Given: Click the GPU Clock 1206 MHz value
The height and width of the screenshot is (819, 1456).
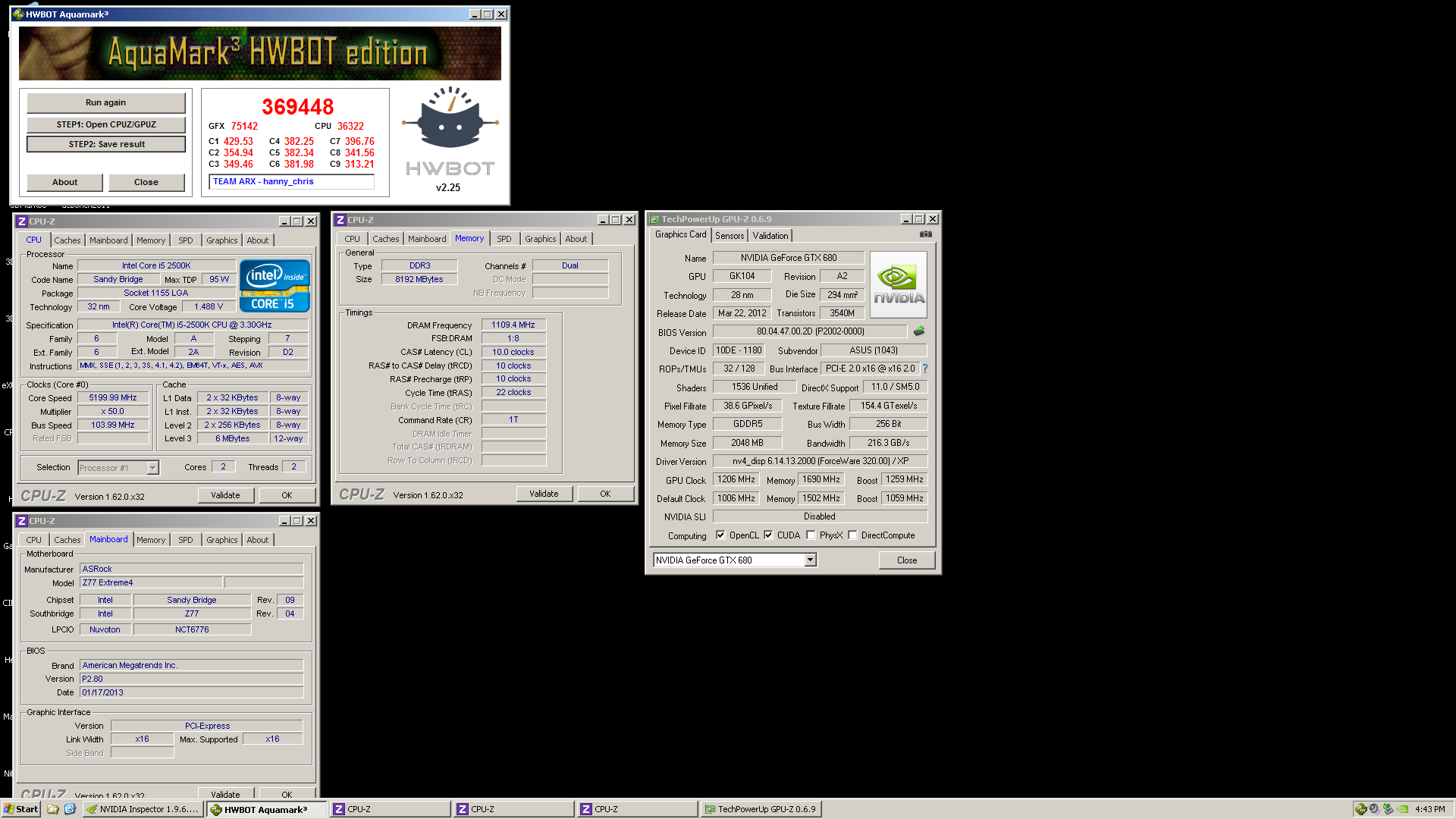Looking at the screenshot, I should coord(736,479).
